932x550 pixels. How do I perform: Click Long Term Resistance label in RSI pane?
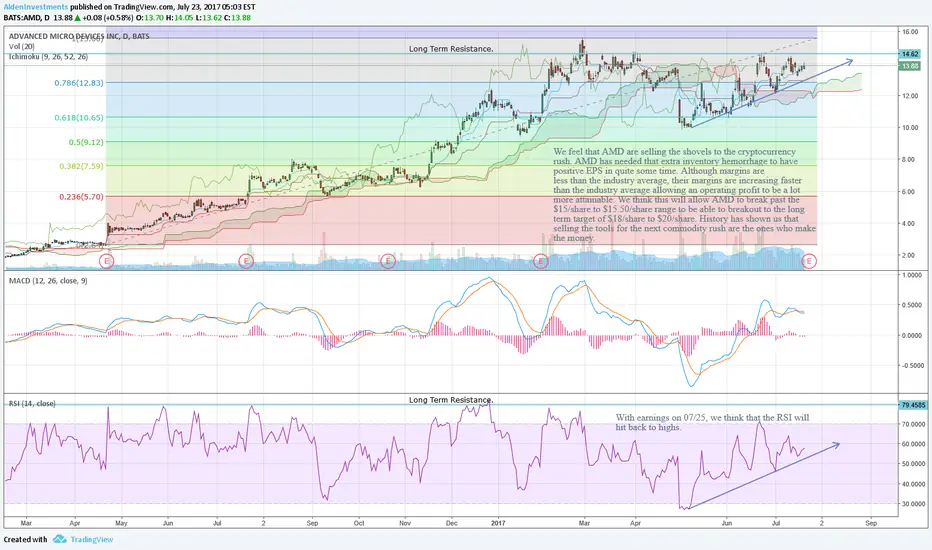tap(451, 400)
